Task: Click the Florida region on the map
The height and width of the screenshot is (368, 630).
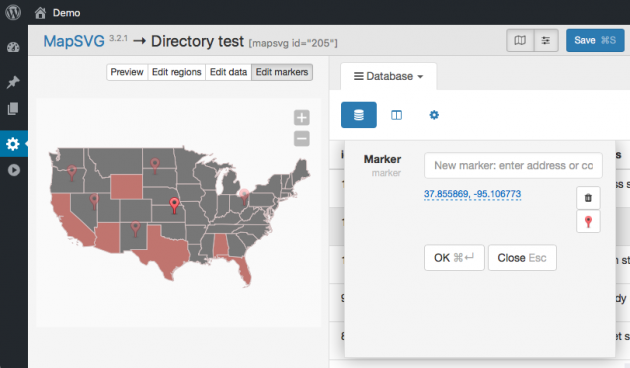Action: [243, 270]
